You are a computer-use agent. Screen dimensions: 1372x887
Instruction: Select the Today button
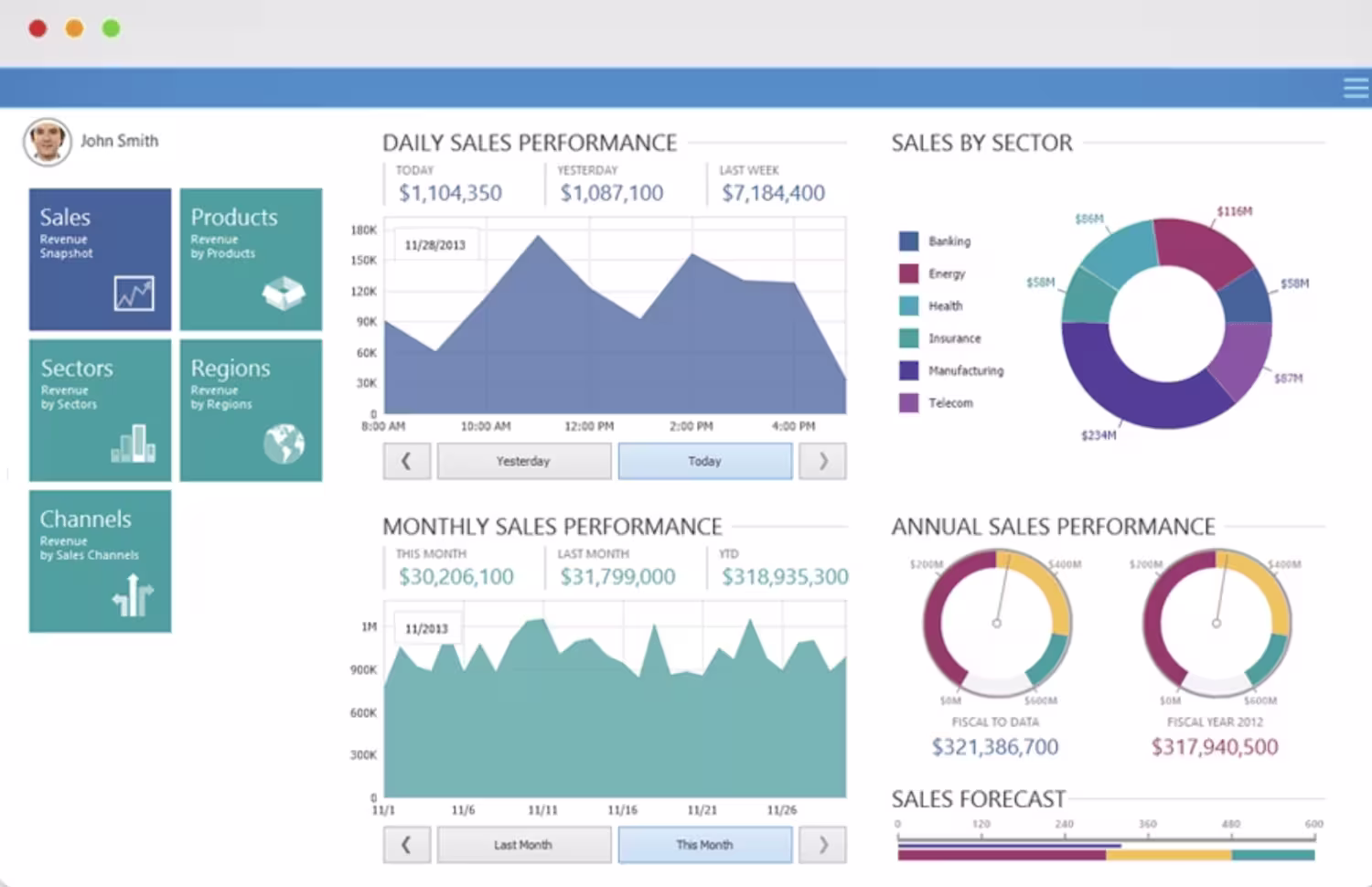pos(705,461)
